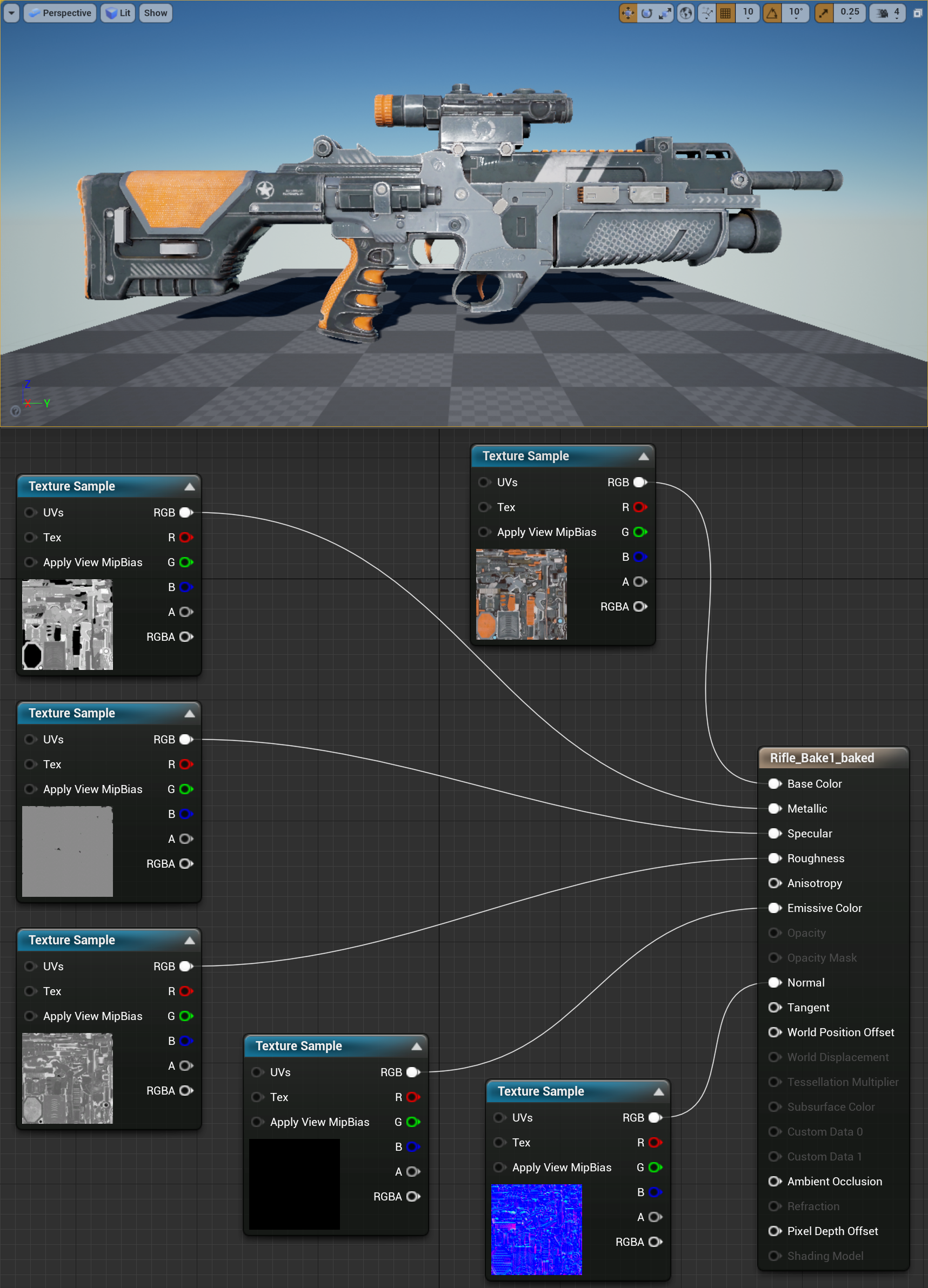Viewport: 928px width, 1288px height.
Task: Click the scale snap 0.25 button
Action: [x=850, y=12]
